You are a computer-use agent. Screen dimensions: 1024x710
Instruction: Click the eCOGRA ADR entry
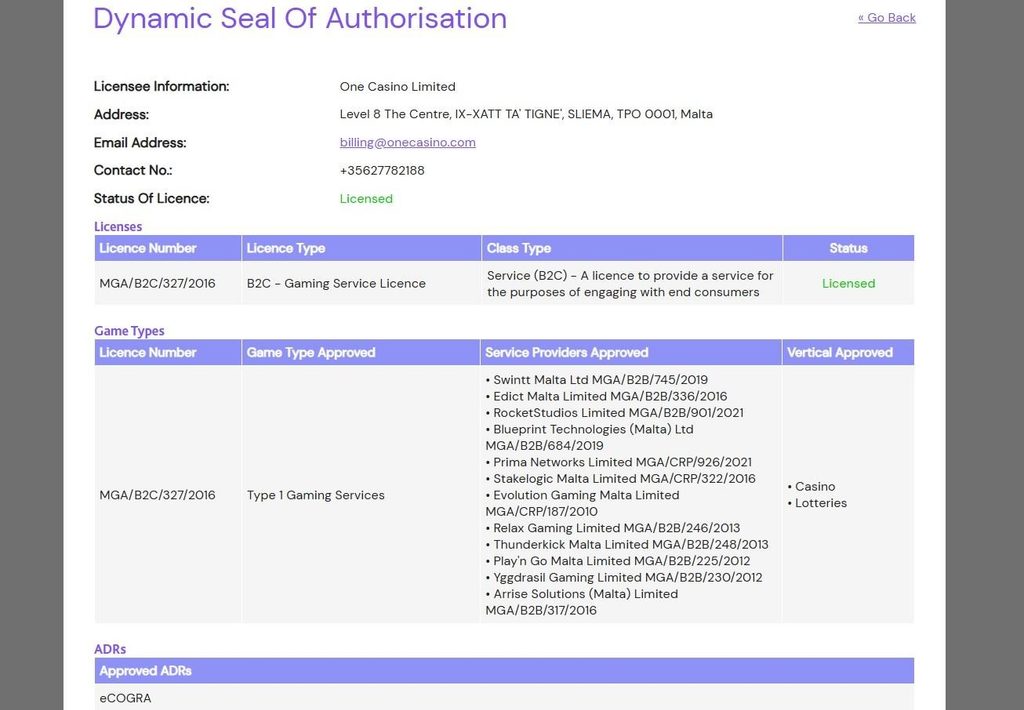pos(125,698)
